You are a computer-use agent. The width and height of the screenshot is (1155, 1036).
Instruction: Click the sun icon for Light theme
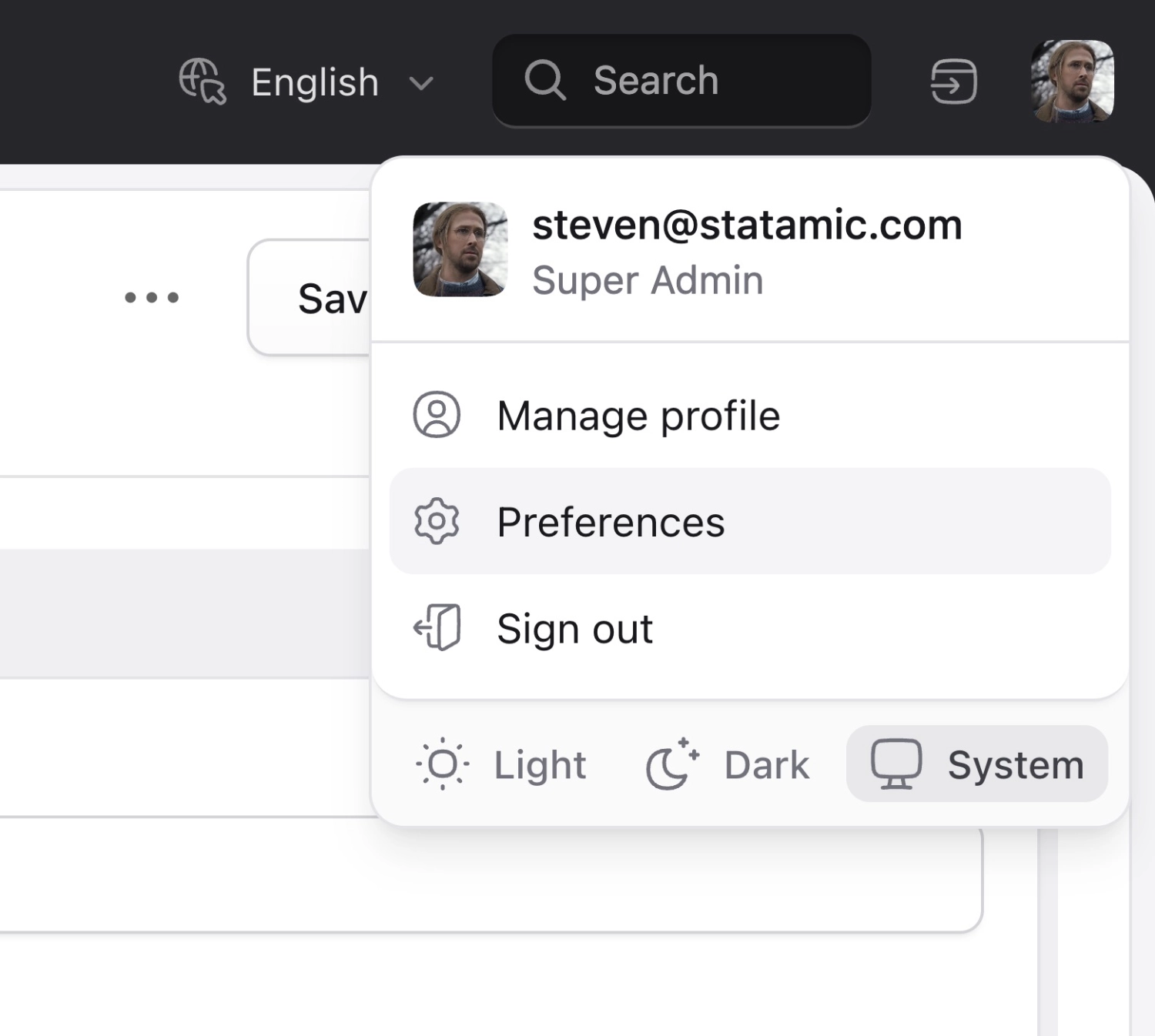coord(442,764)
